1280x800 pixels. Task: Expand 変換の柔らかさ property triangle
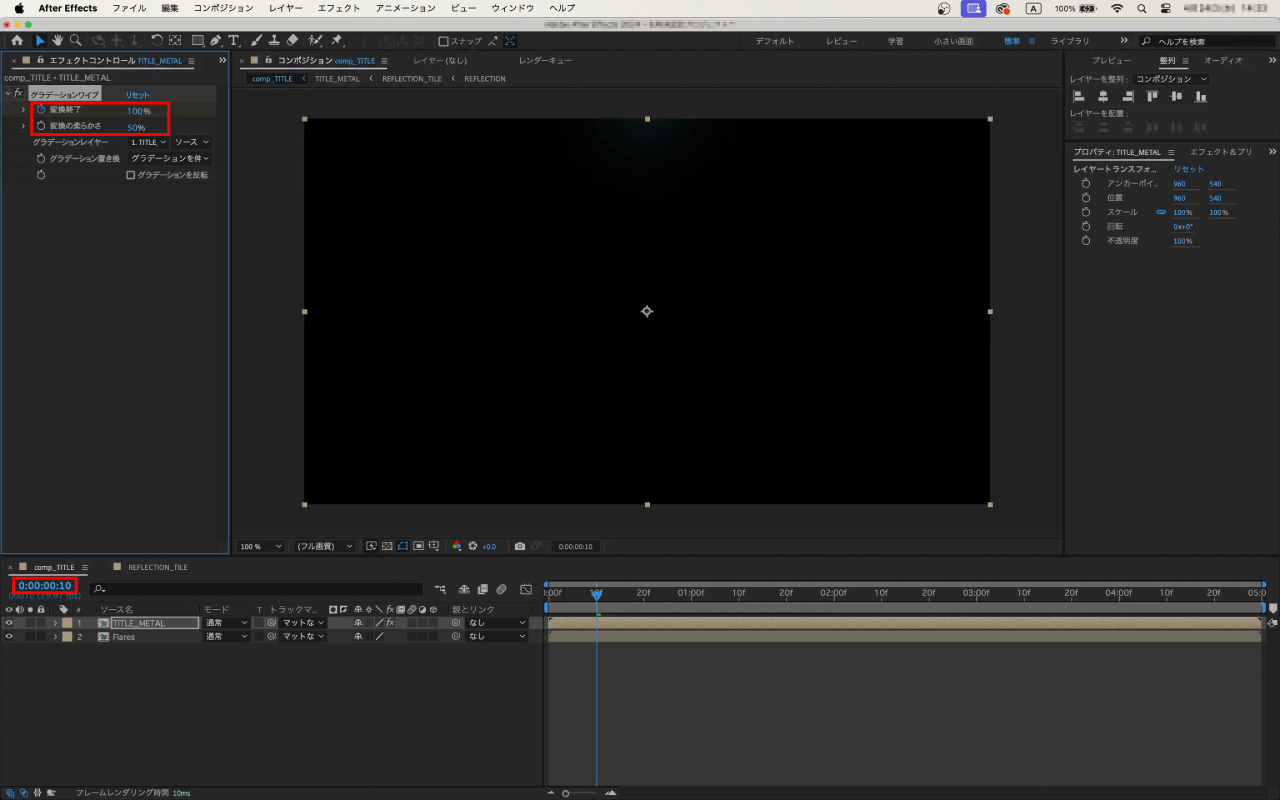pyautogui.click(x=23, y=126)
